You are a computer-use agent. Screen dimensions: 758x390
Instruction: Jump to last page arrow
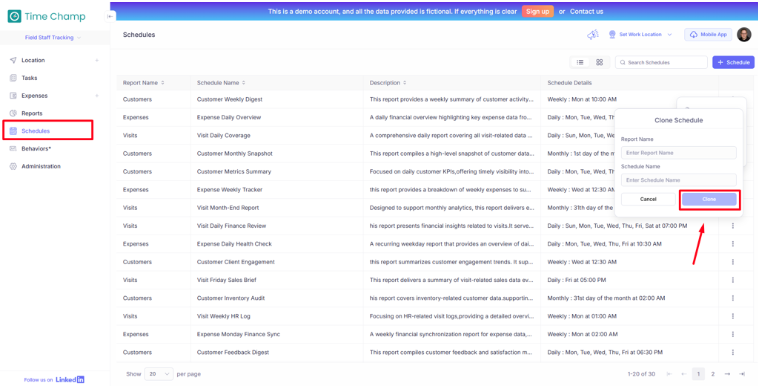742,374
